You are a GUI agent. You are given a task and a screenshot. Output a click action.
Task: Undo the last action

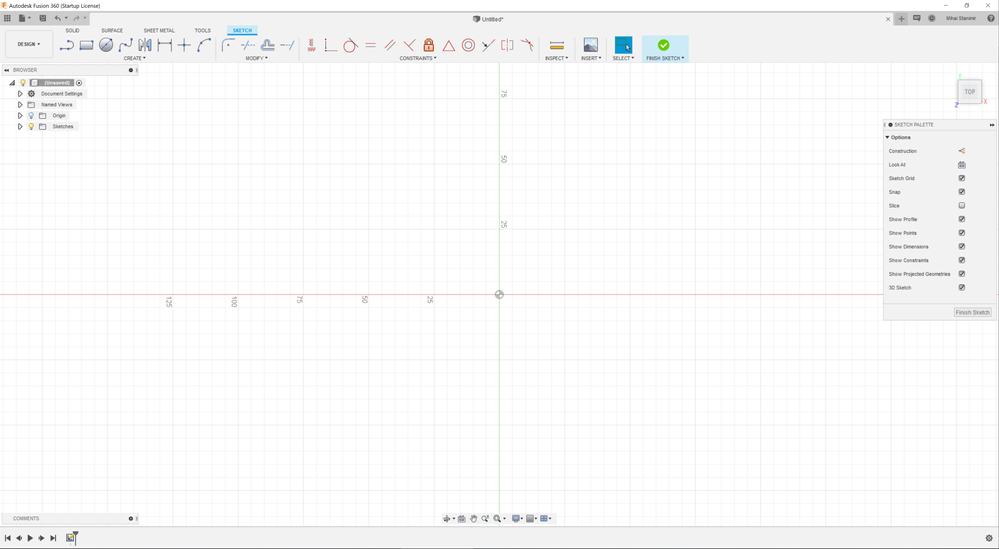(x=57, y=18)
